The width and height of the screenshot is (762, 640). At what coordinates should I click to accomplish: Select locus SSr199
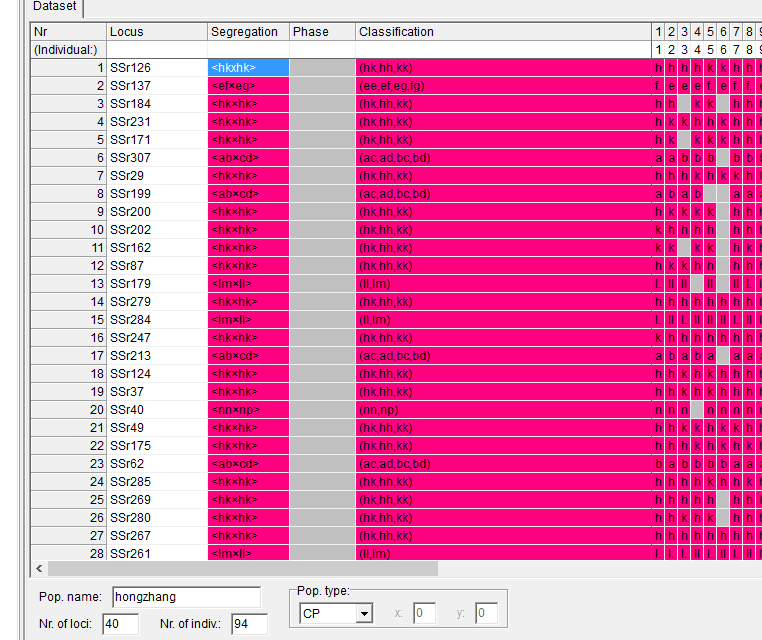157,193
